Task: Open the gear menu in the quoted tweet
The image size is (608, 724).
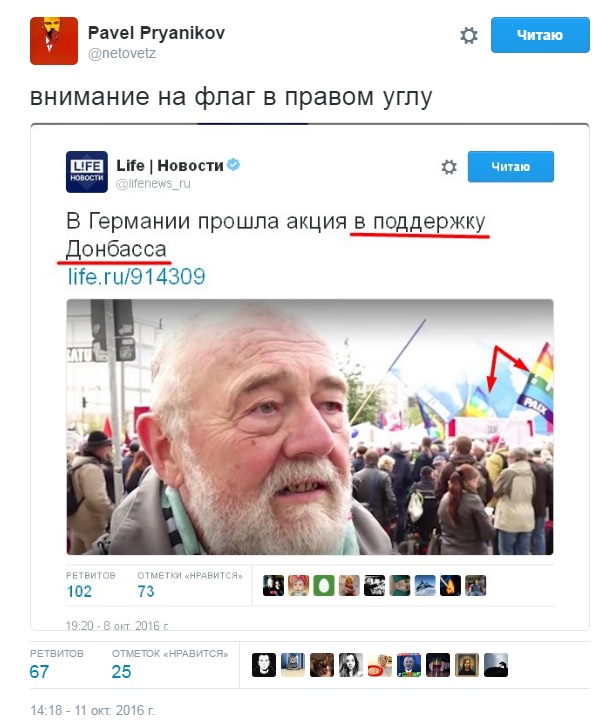Action: tap(449, 167)
